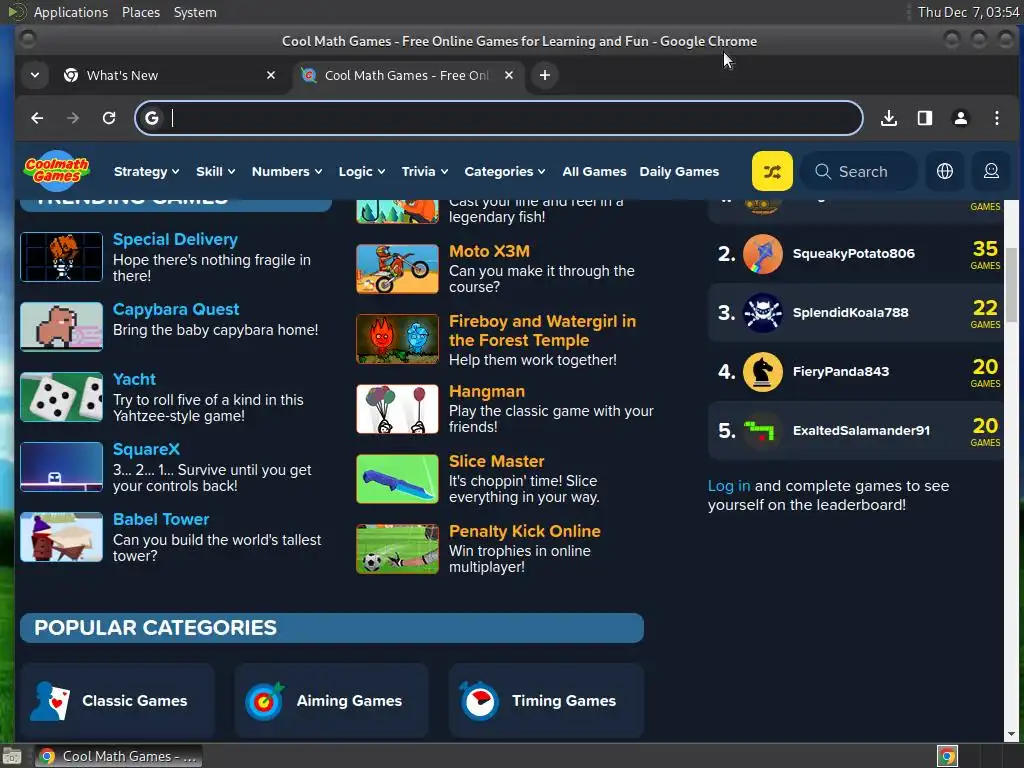Open the Moto X3M game link
This screenshot has width=1024, height=768.
point(489,251)
